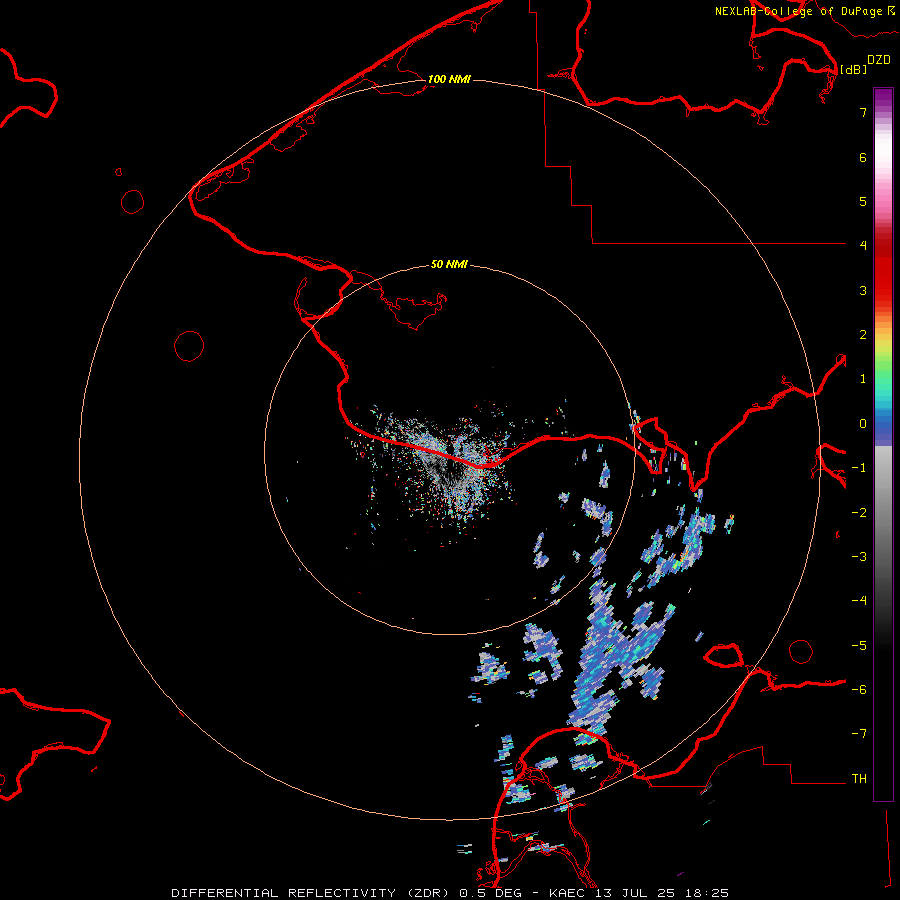Click the "-3" value on color scale

(x=859, y=557)
